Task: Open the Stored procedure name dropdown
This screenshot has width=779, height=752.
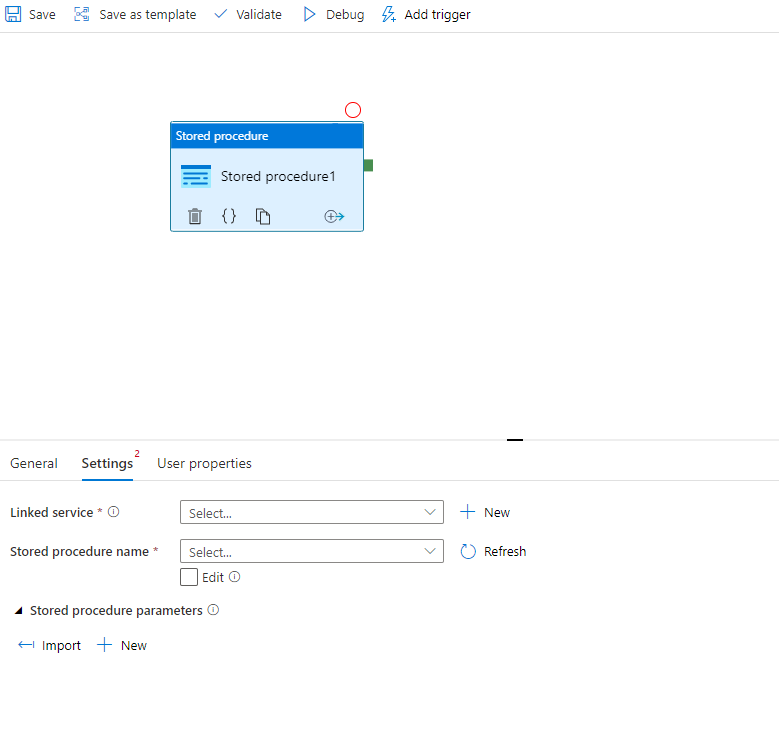Action: coord(311,551)
